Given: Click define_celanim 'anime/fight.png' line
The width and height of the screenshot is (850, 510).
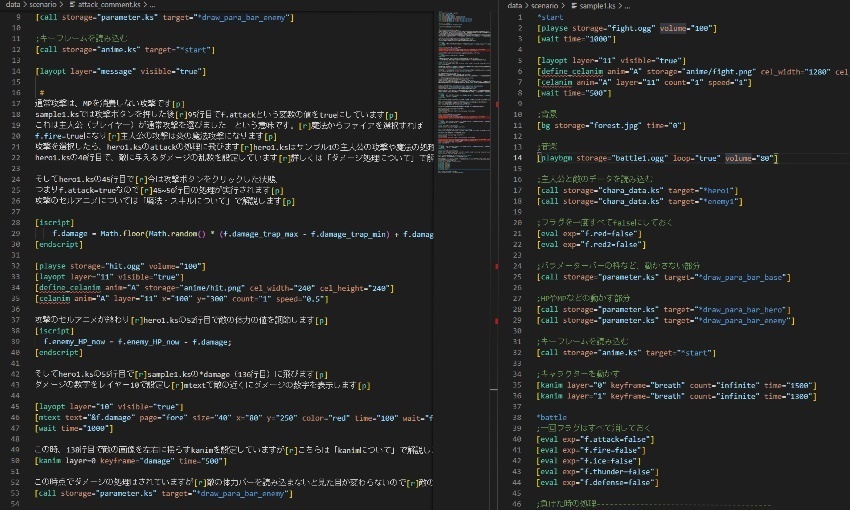Looking at the screenshot, I should click(x=693, y=71).
